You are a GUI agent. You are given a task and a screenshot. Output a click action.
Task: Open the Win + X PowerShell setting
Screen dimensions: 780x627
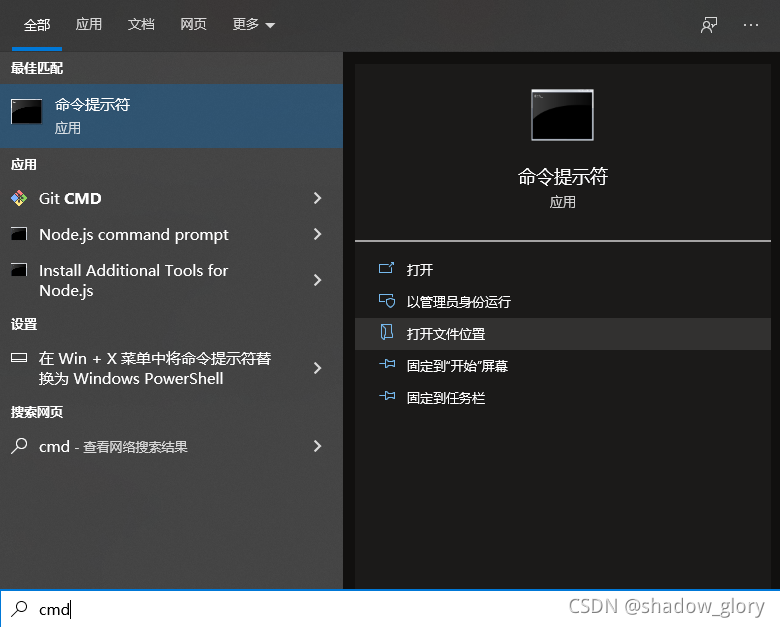coord(171,368)
